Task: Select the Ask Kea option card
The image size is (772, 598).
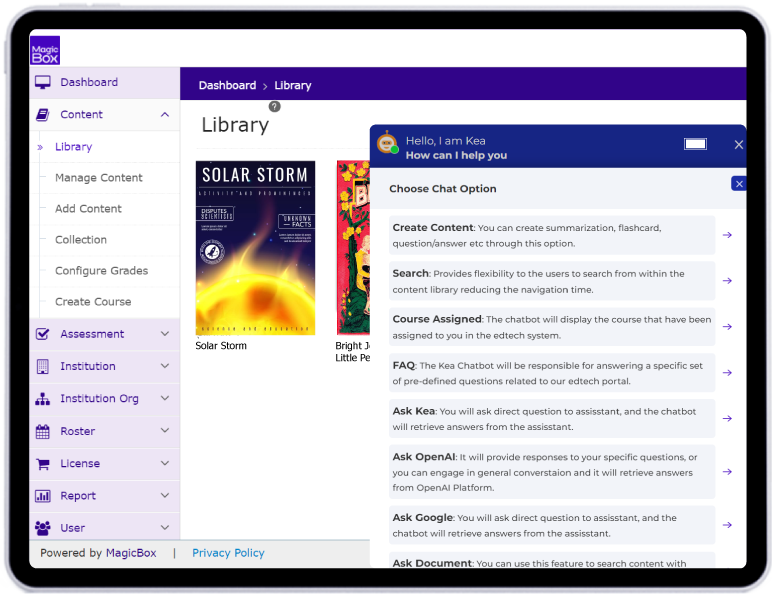Action: [552, 419]
